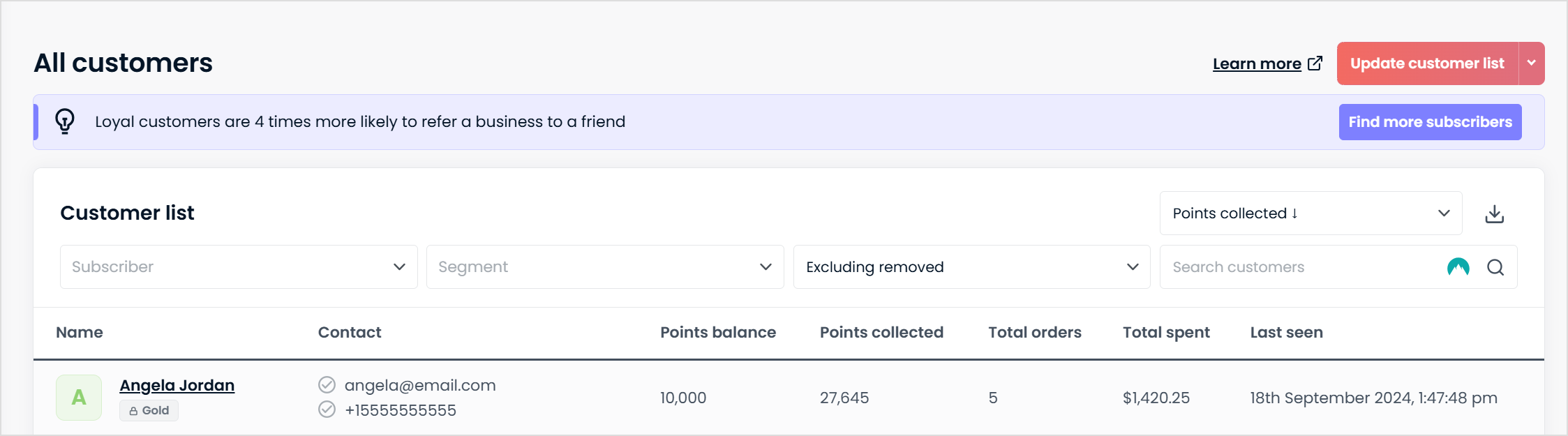
Task: Expand the Segment filter dropdown
Action: click(605, 267)
